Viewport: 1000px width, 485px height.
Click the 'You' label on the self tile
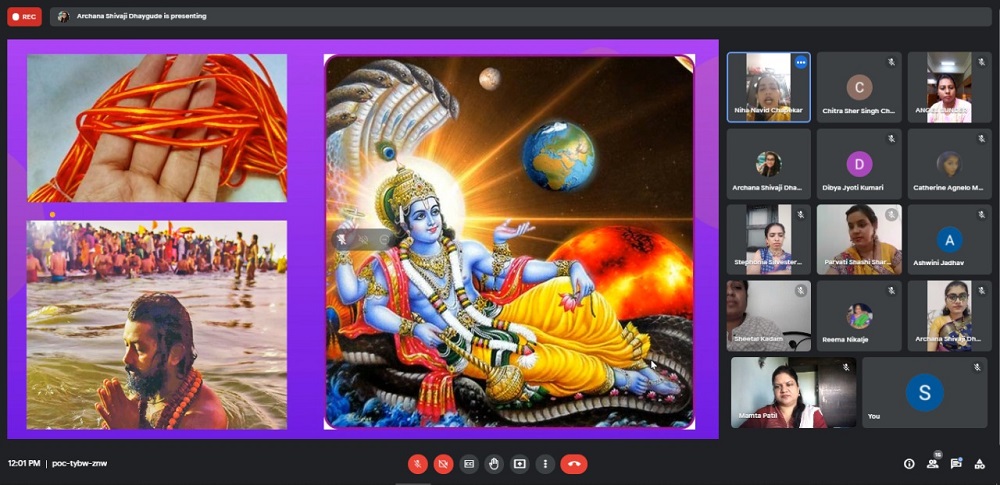point(874,416)
